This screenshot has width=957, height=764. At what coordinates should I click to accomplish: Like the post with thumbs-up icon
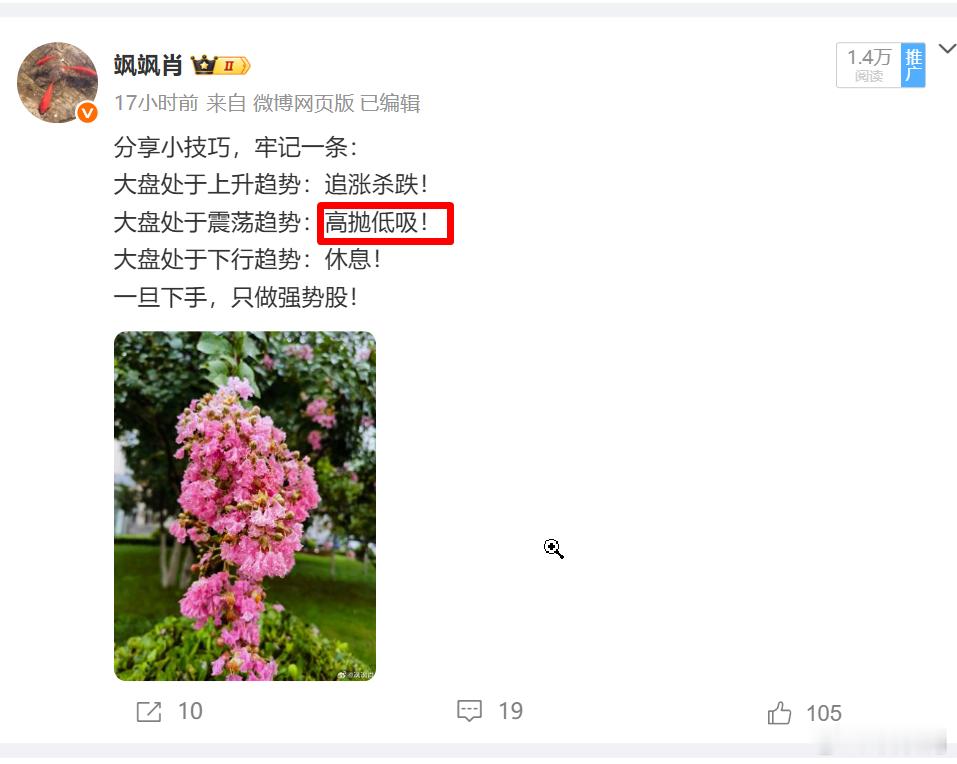tap(779, 713)
